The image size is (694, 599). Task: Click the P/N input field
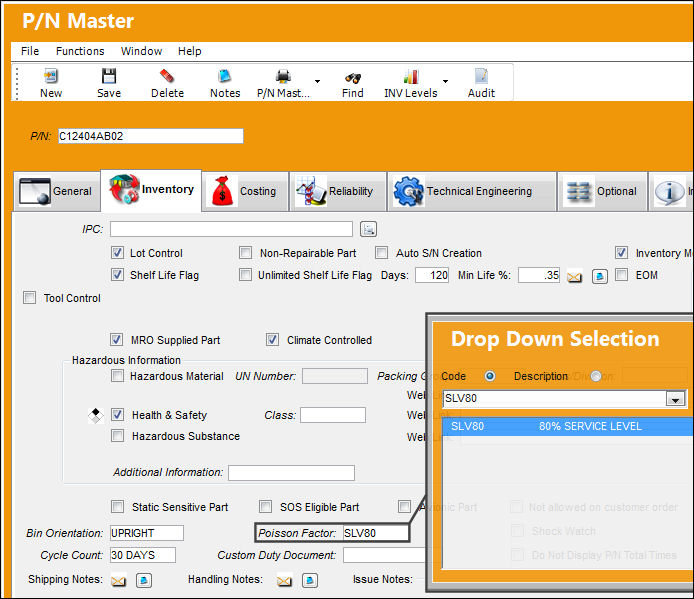[150, 136]
